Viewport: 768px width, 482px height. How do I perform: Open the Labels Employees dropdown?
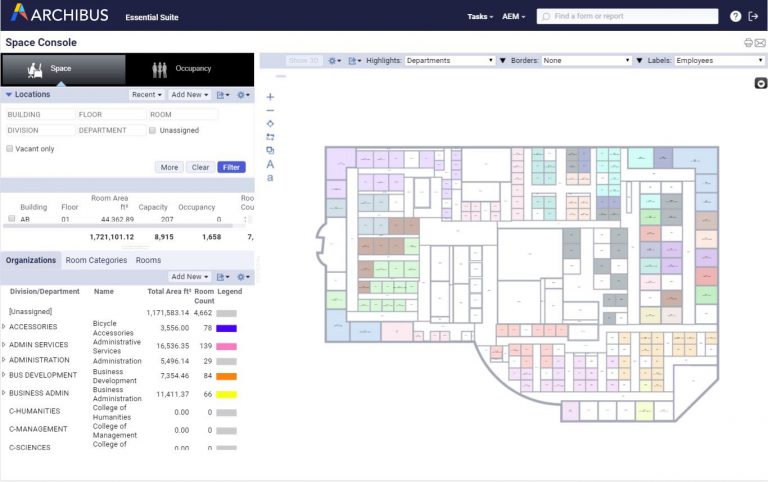pyautogui.click(x=718, y=61)
